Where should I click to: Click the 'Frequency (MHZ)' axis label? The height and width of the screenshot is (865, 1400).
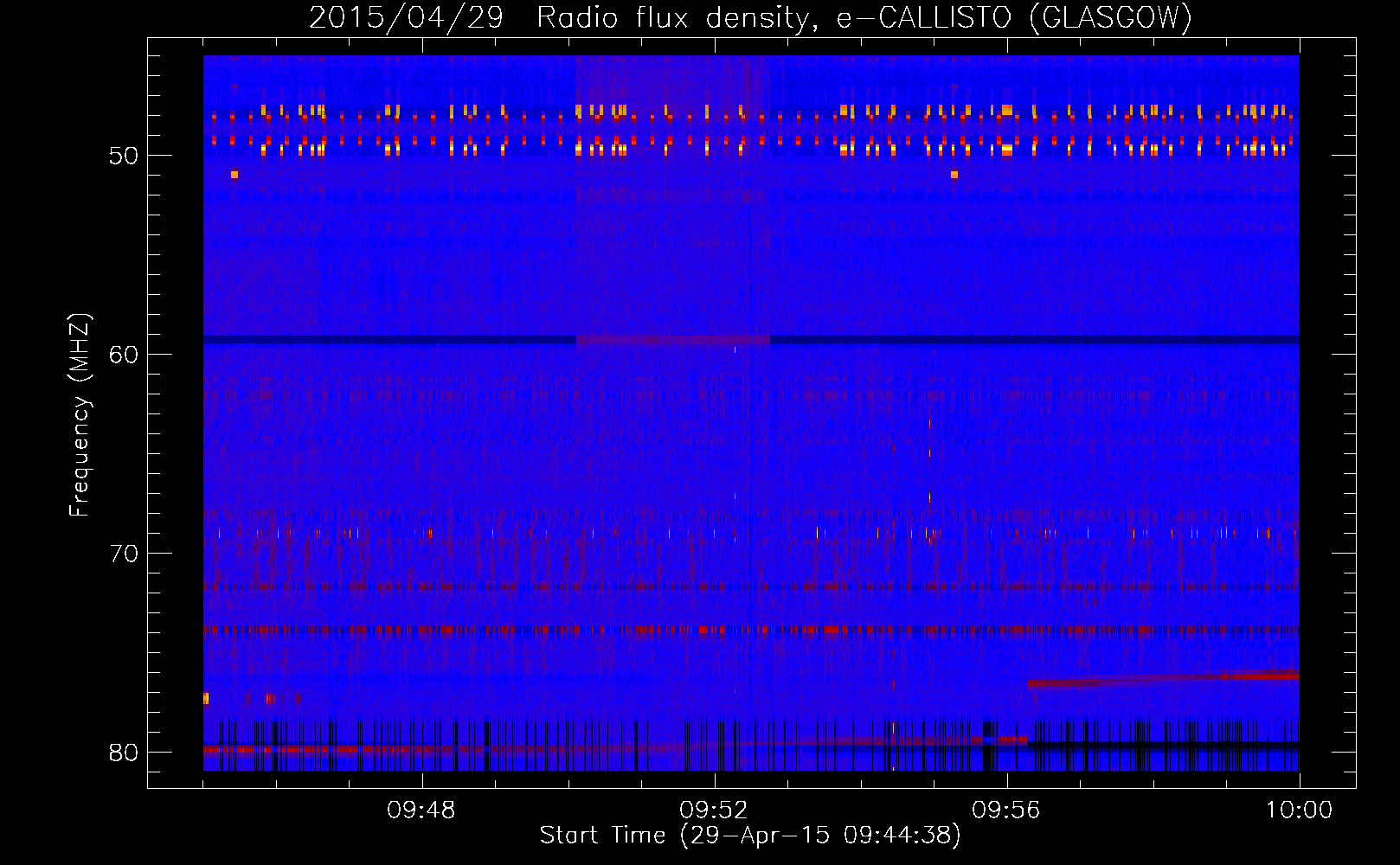(80, 416)
